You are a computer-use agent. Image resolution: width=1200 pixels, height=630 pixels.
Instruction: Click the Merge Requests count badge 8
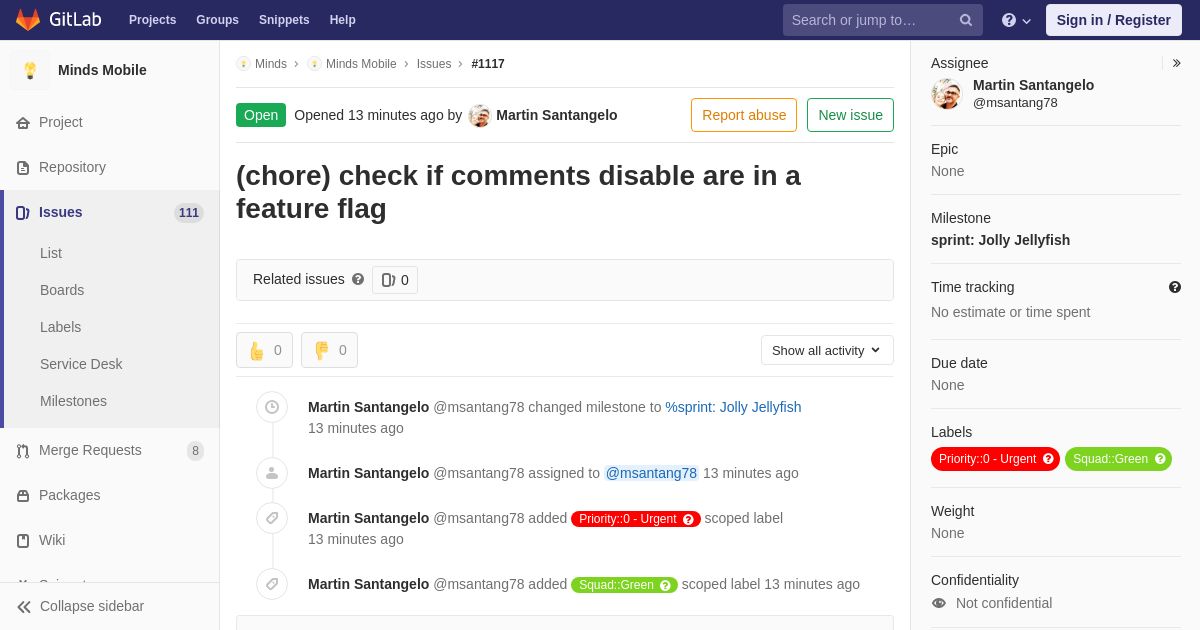[x=195, y=451]
